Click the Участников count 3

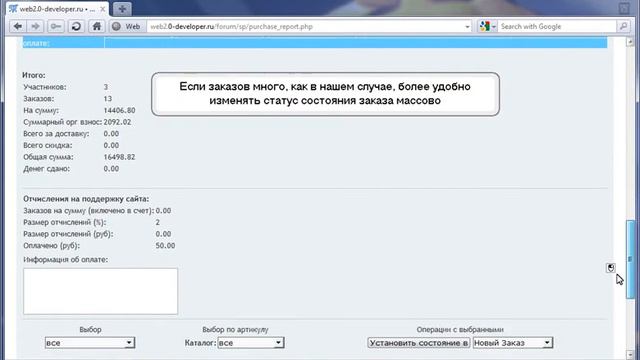pos(106,87)
